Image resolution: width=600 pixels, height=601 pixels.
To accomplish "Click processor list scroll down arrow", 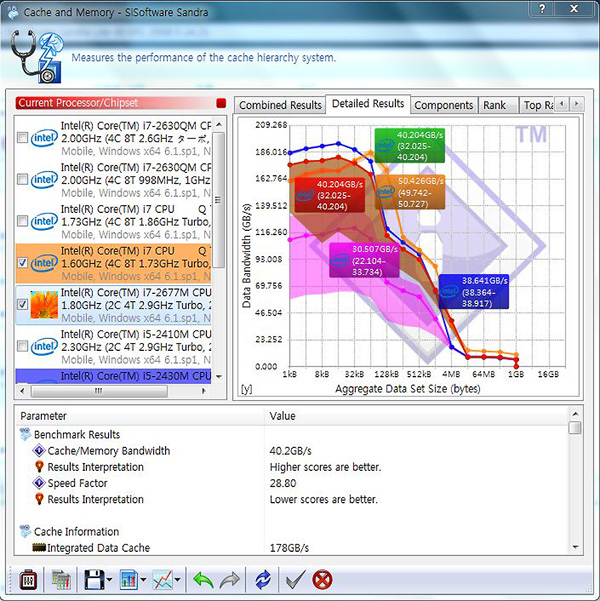I will pyautogui.click(x=219, y=377).
